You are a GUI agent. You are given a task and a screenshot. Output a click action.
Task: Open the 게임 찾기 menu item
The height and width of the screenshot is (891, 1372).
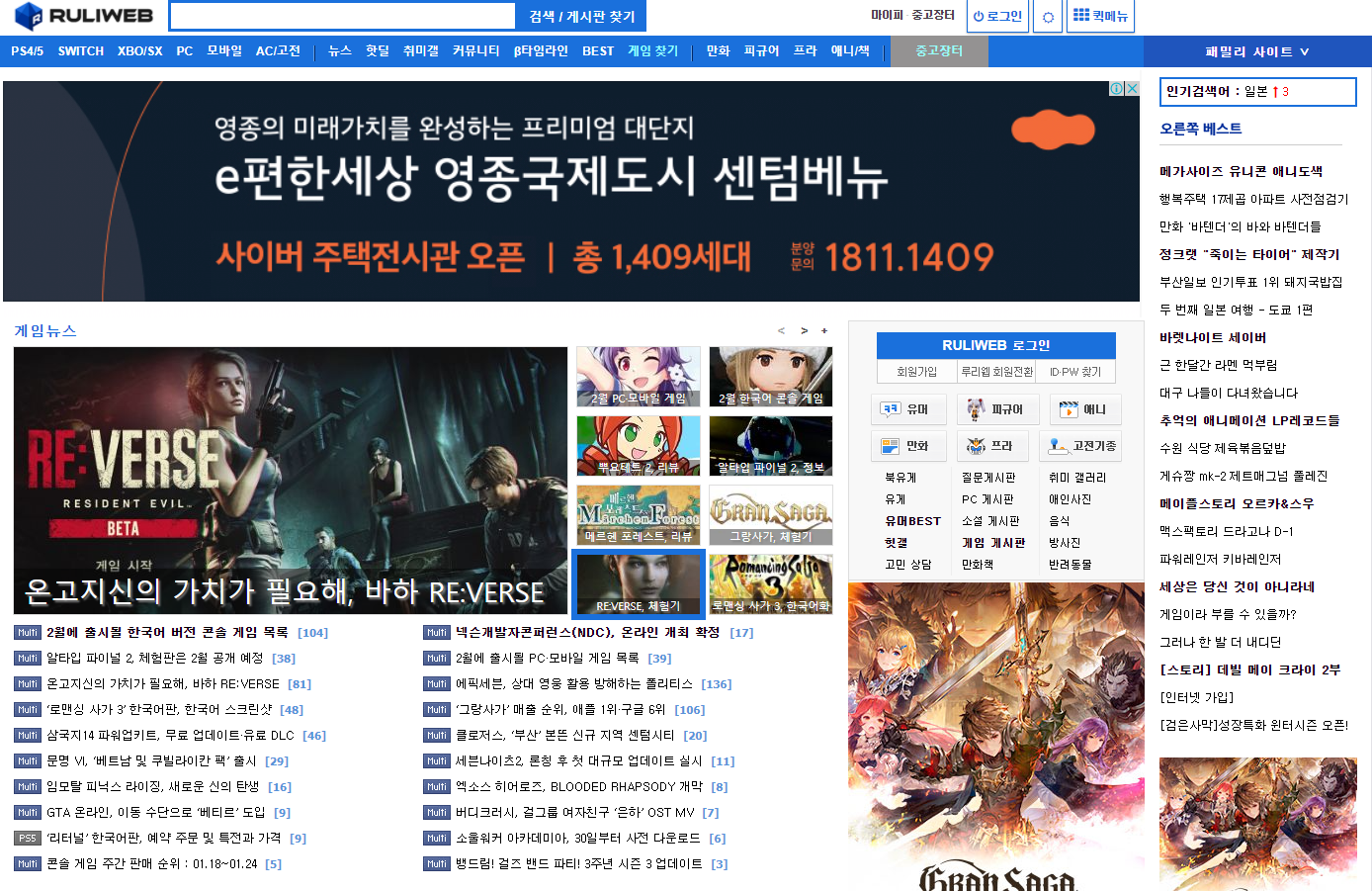[653, 51]
